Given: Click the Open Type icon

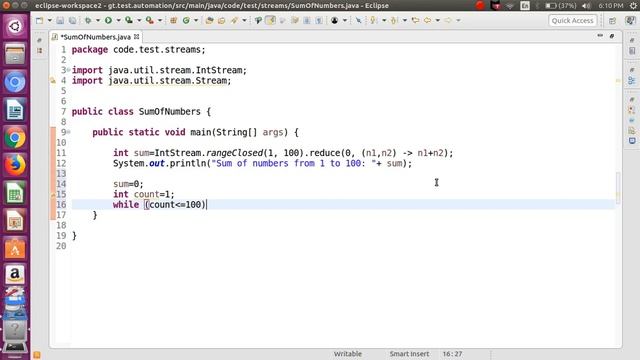Looking at the screenshot, I should pyautogui.click(x=209, y=20).
